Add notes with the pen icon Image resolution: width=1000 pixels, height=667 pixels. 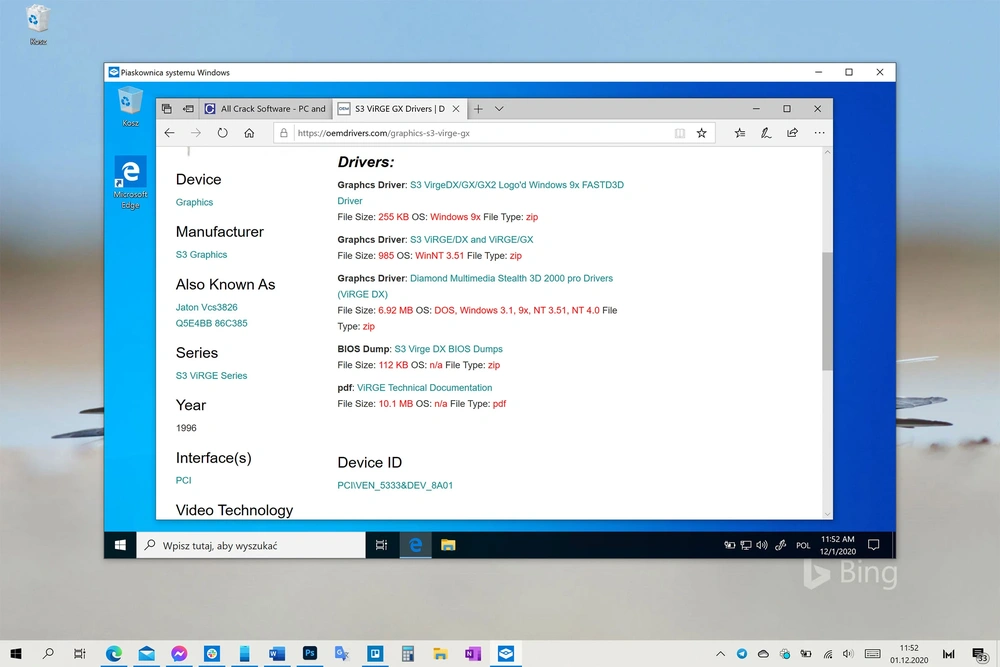pyautogui.click(x=765, y=133)
